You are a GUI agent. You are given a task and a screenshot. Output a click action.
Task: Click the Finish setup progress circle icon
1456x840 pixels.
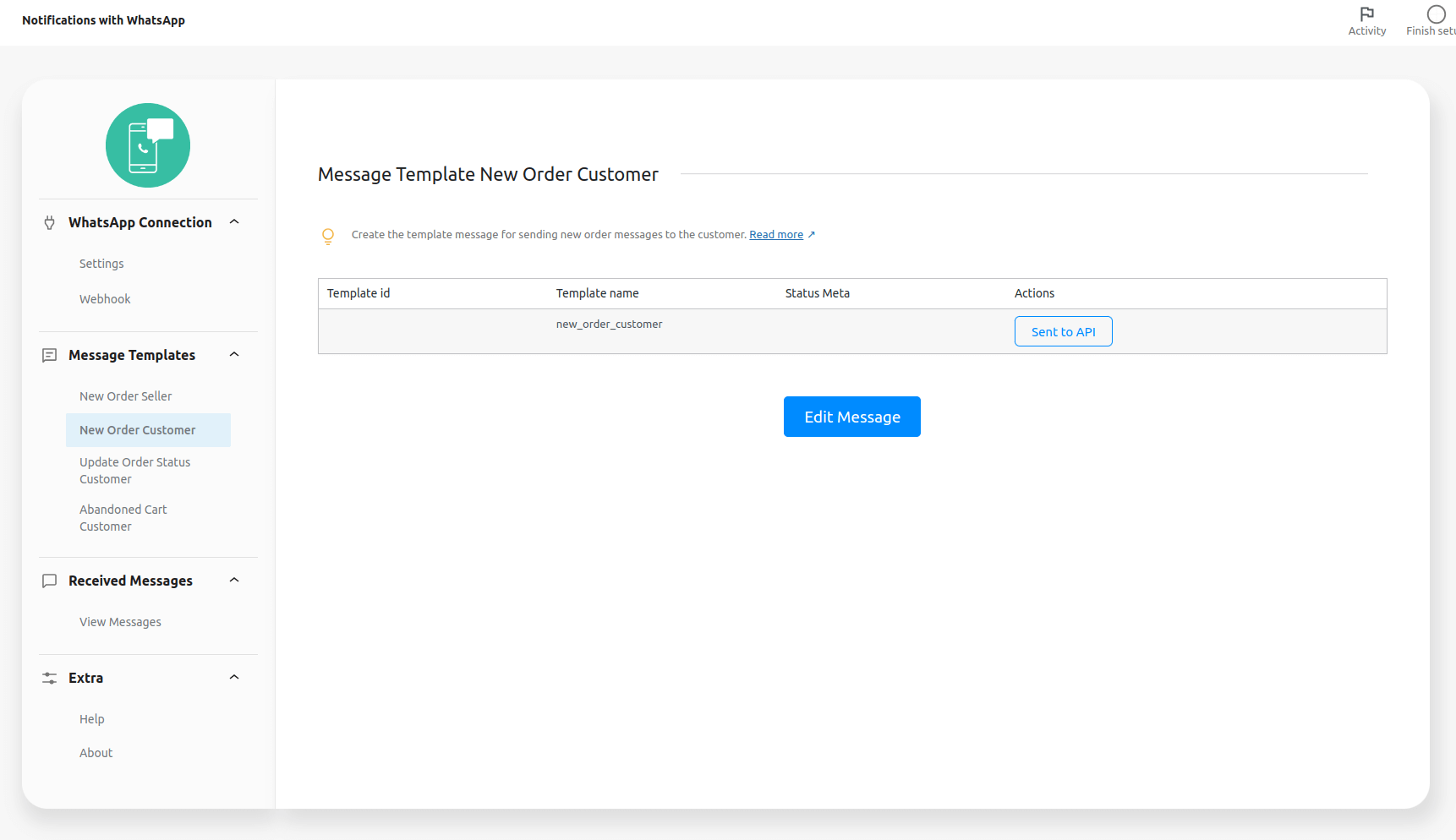pyautogui.click(x=1435, y=14)
